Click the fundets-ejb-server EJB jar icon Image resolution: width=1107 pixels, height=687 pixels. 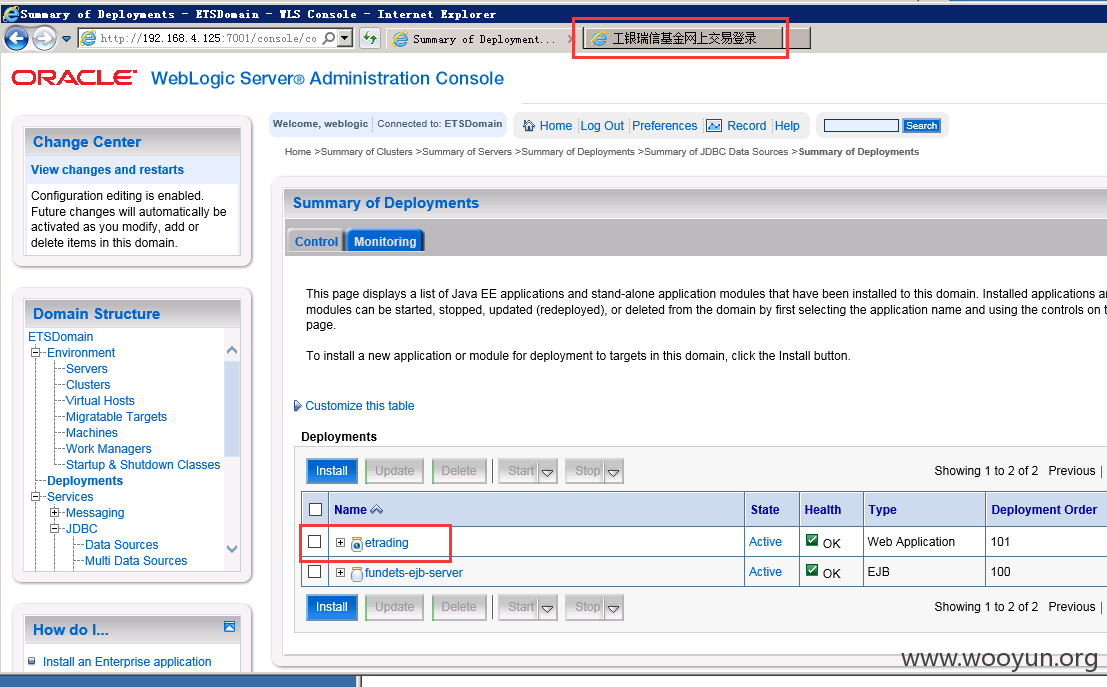pos(357,574)
